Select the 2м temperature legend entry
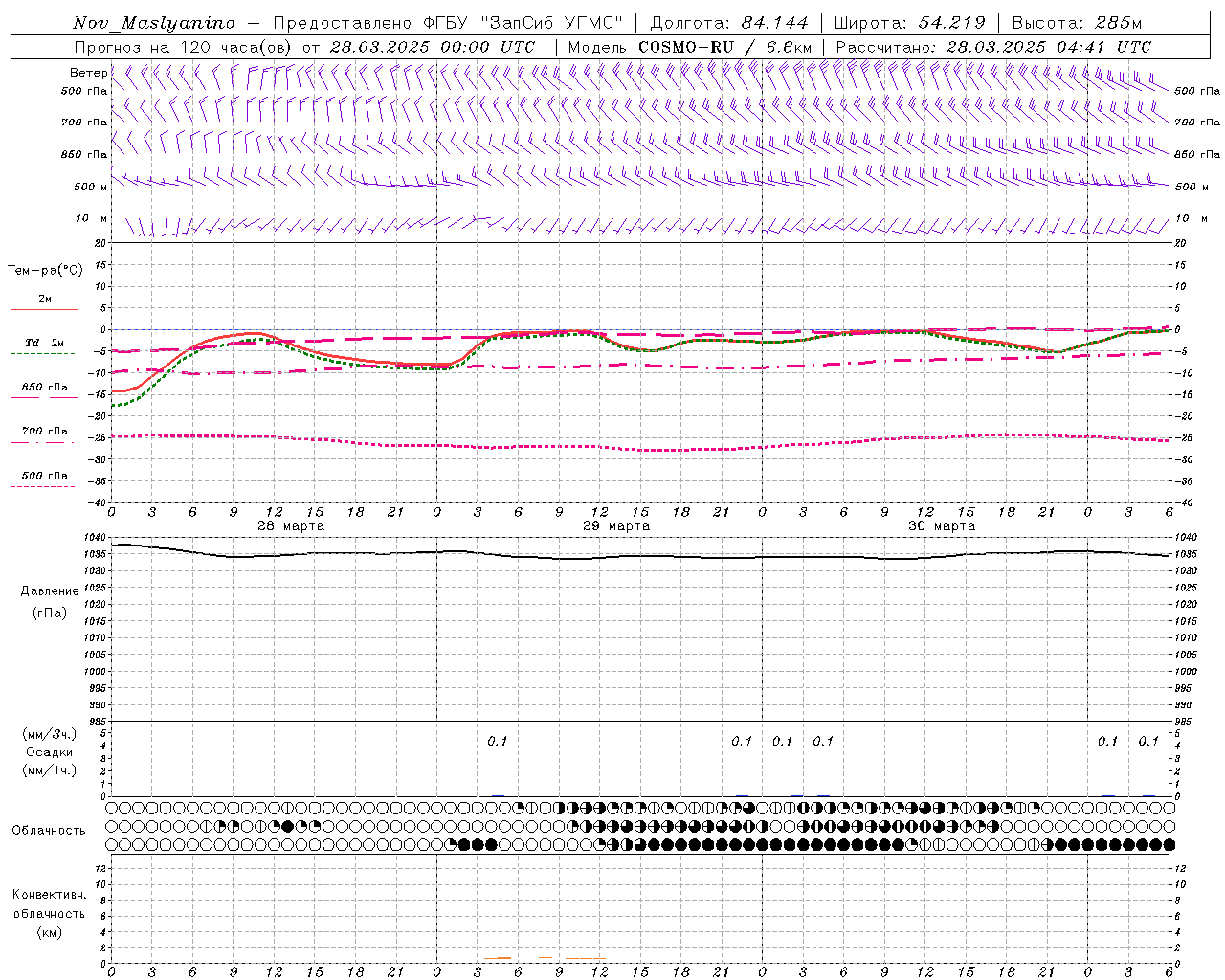Screen dimensions: 1225x980 (45, 300)
